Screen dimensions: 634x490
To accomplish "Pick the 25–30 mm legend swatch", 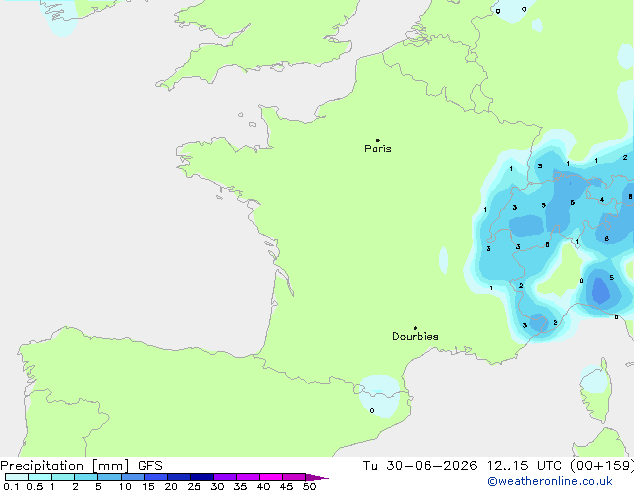I will (202, 477).
